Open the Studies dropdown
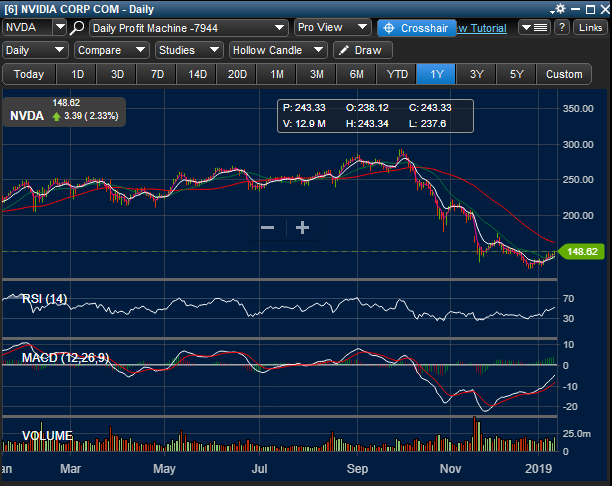 (189, 50)
